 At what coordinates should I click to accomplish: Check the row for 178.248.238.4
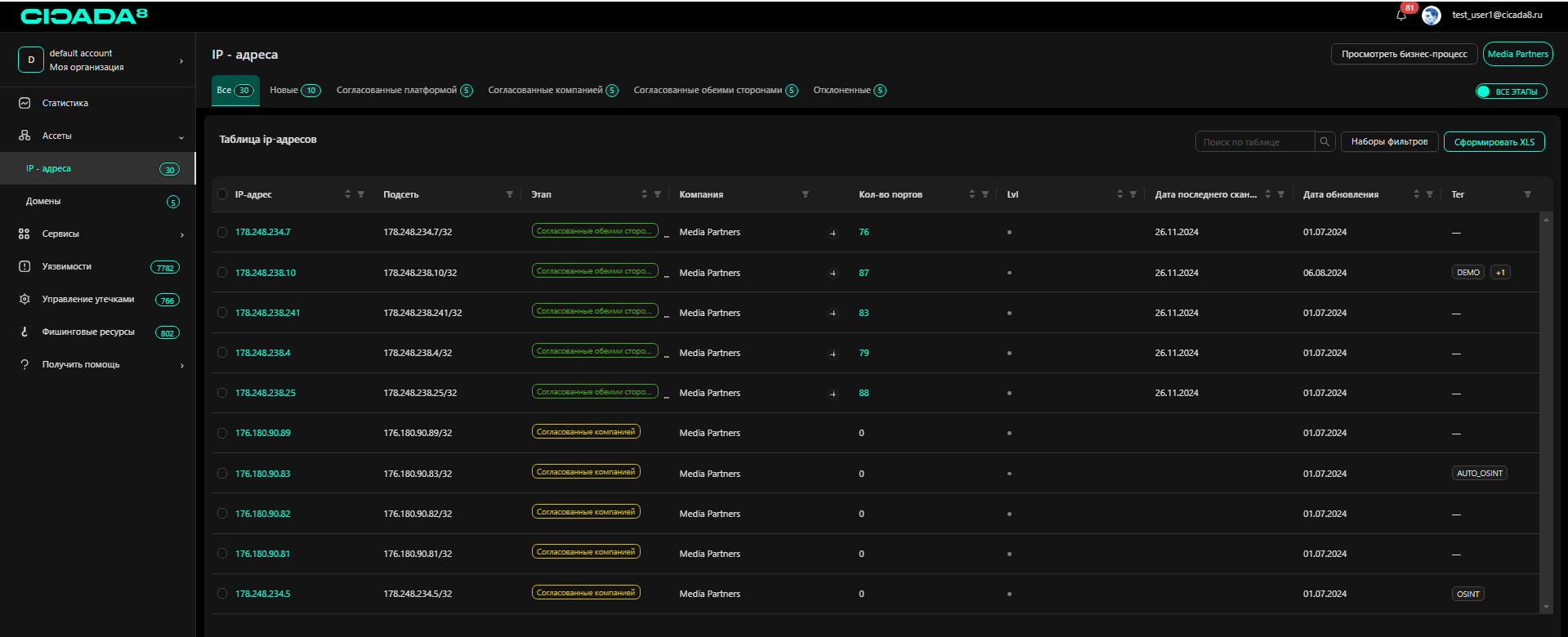click(x=222, y=353)
